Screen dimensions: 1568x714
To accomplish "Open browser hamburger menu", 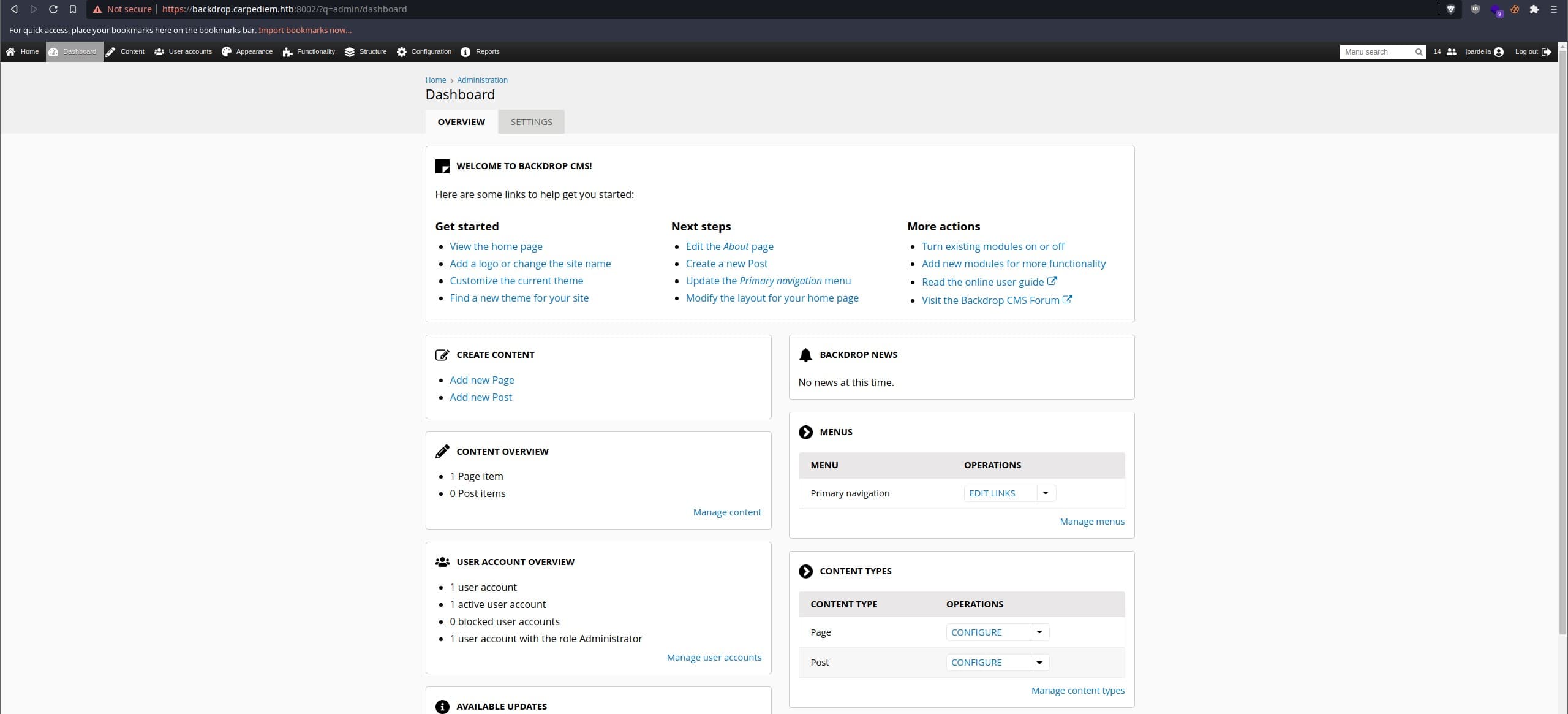I will tap(1553, 9).
